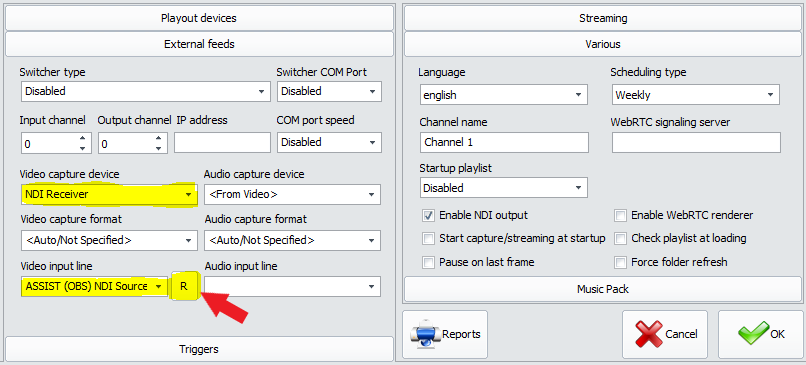This screenshot has width=806, height=365.
Task: Expand the Video capture device dropdown
Action: pos(109,194)
